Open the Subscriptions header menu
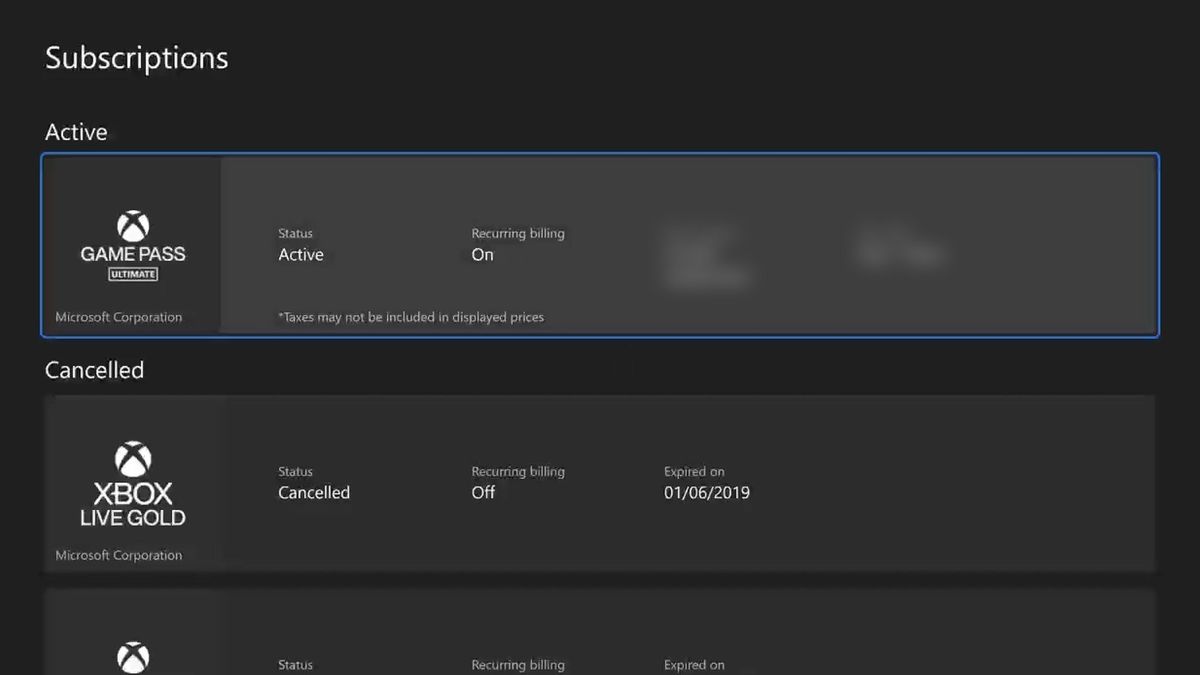The height and width of the screenshot is (675, 1200). [x=136, y=57]
